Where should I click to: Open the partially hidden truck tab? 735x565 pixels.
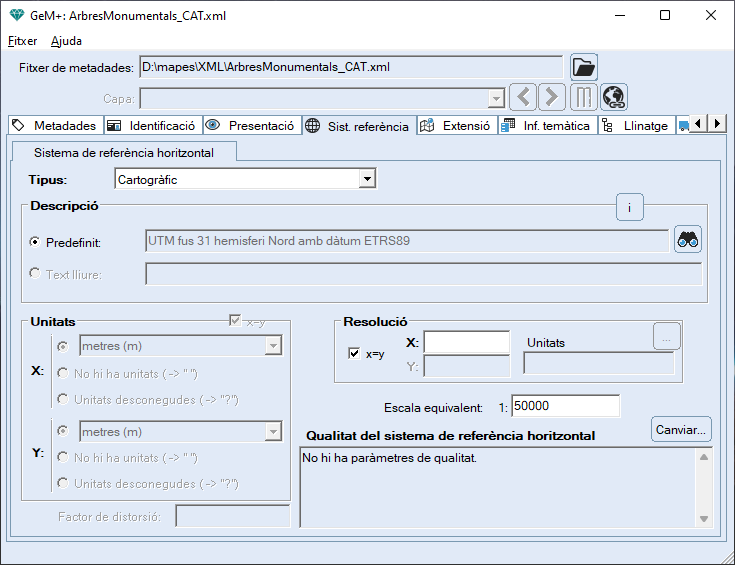point(683,125)
